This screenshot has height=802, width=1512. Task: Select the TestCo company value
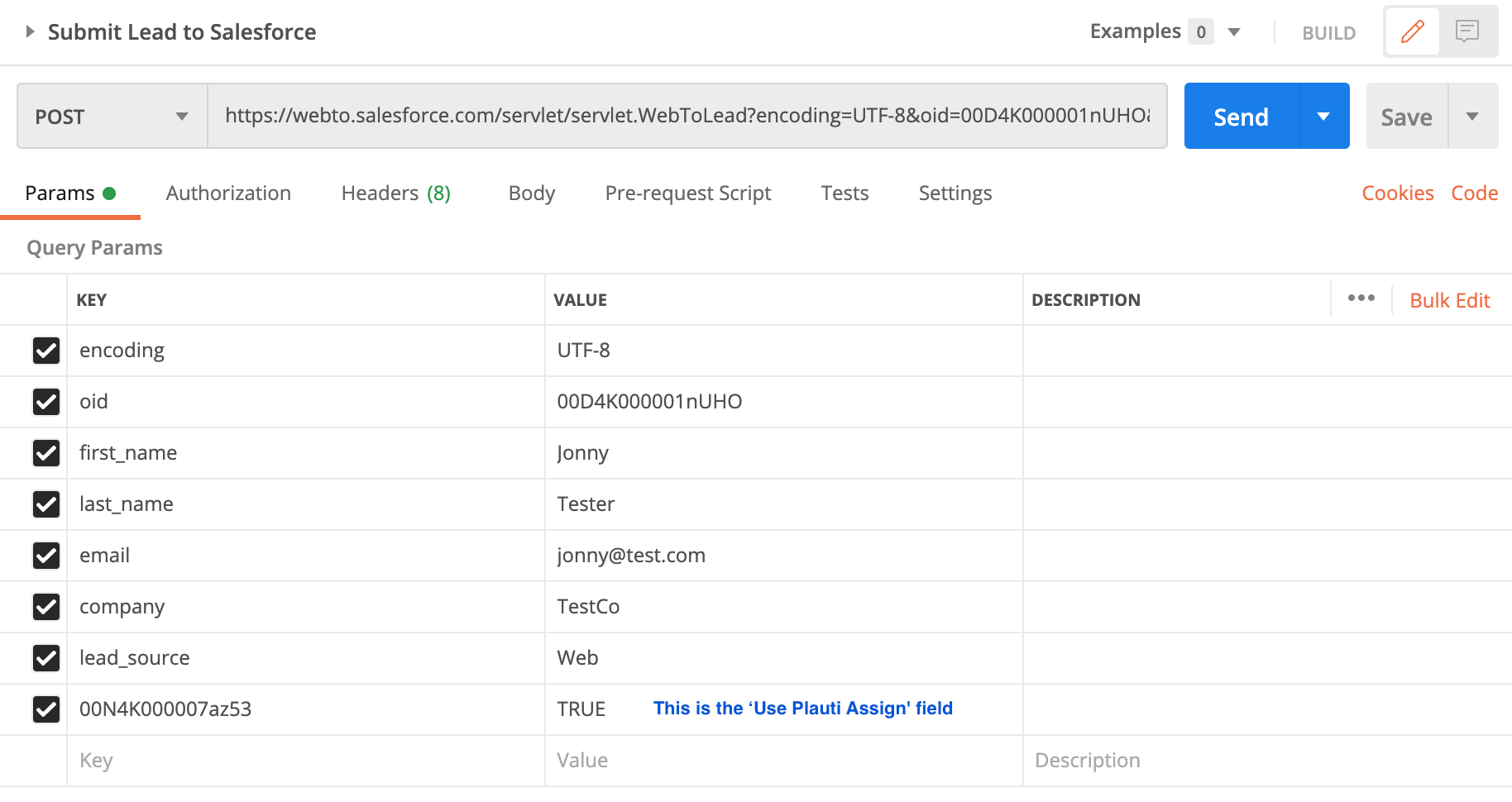[x=784, y=607]
